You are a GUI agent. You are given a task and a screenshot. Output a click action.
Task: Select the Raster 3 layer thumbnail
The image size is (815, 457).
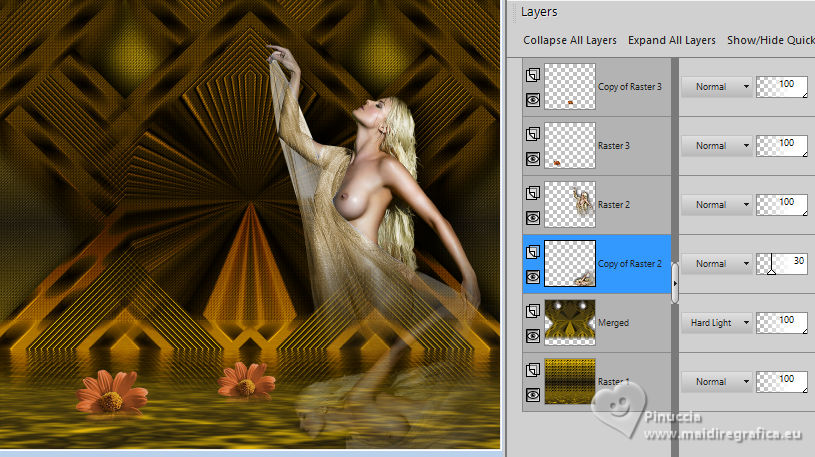point(570,146)
